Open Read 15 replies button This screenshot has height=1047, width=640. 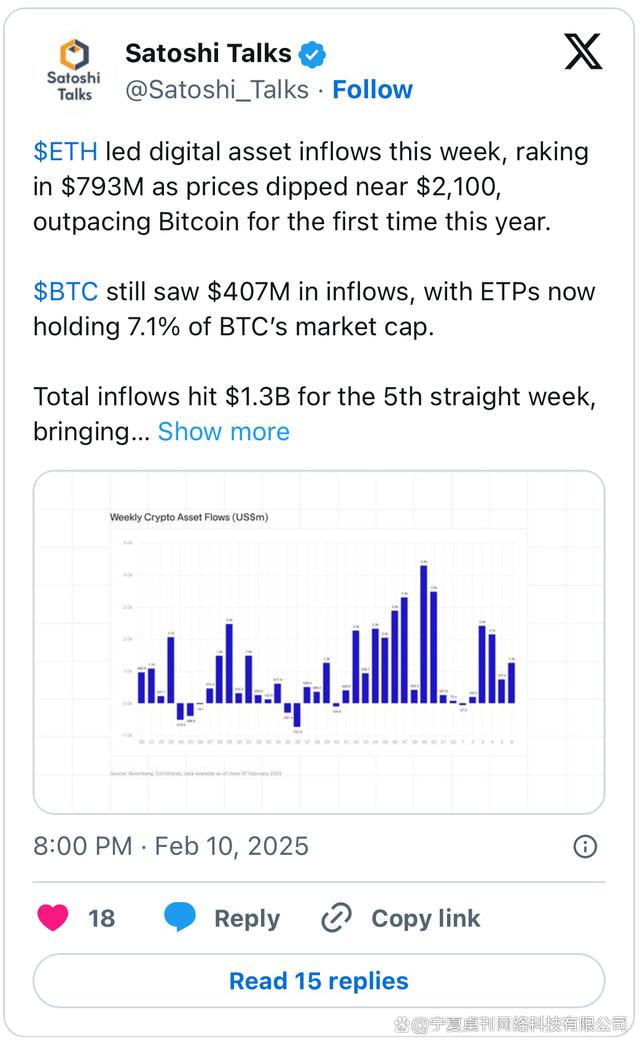(319, 981)
